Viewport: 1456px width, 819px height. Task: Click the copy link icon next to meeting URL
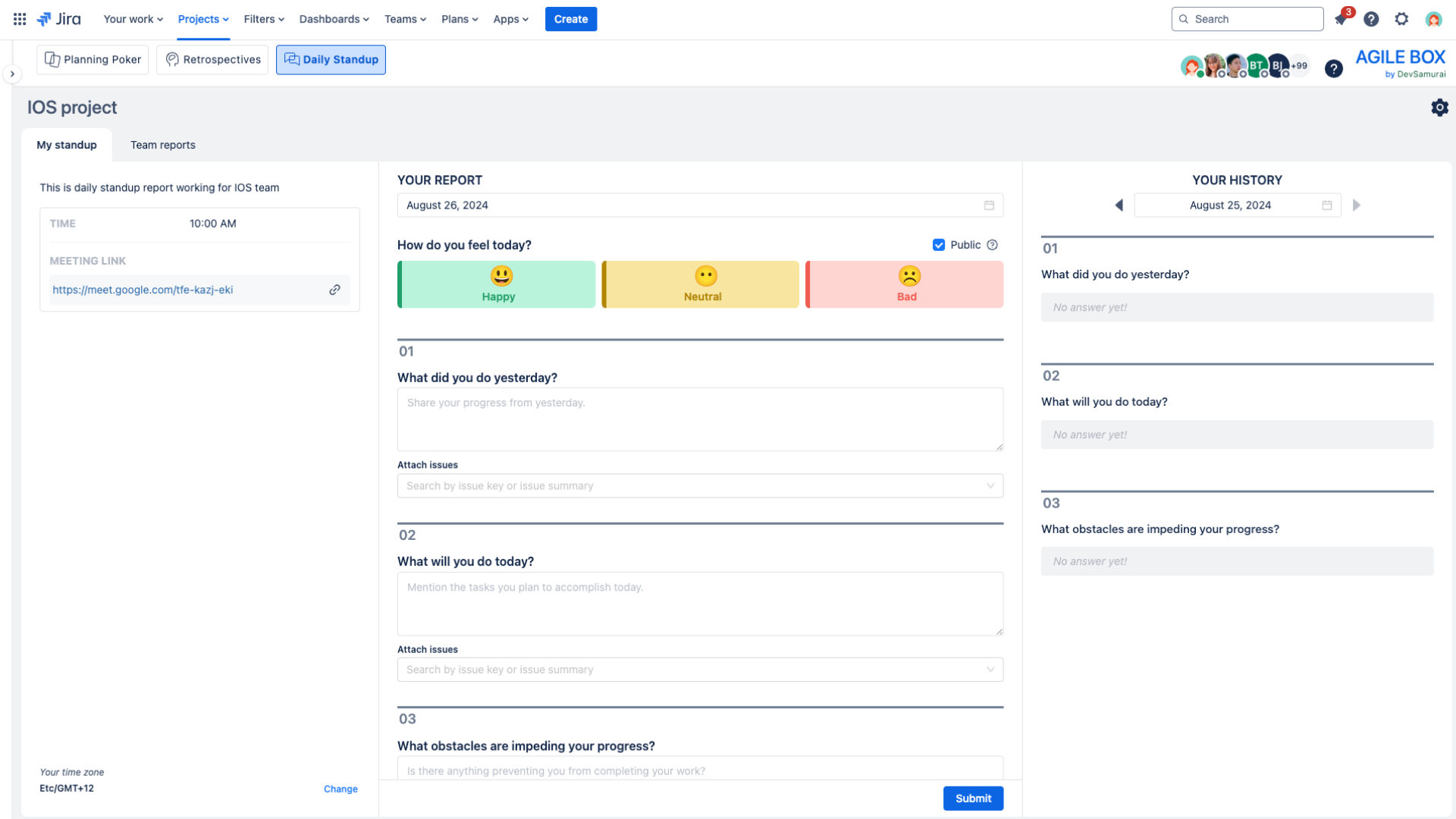(334, 289)
